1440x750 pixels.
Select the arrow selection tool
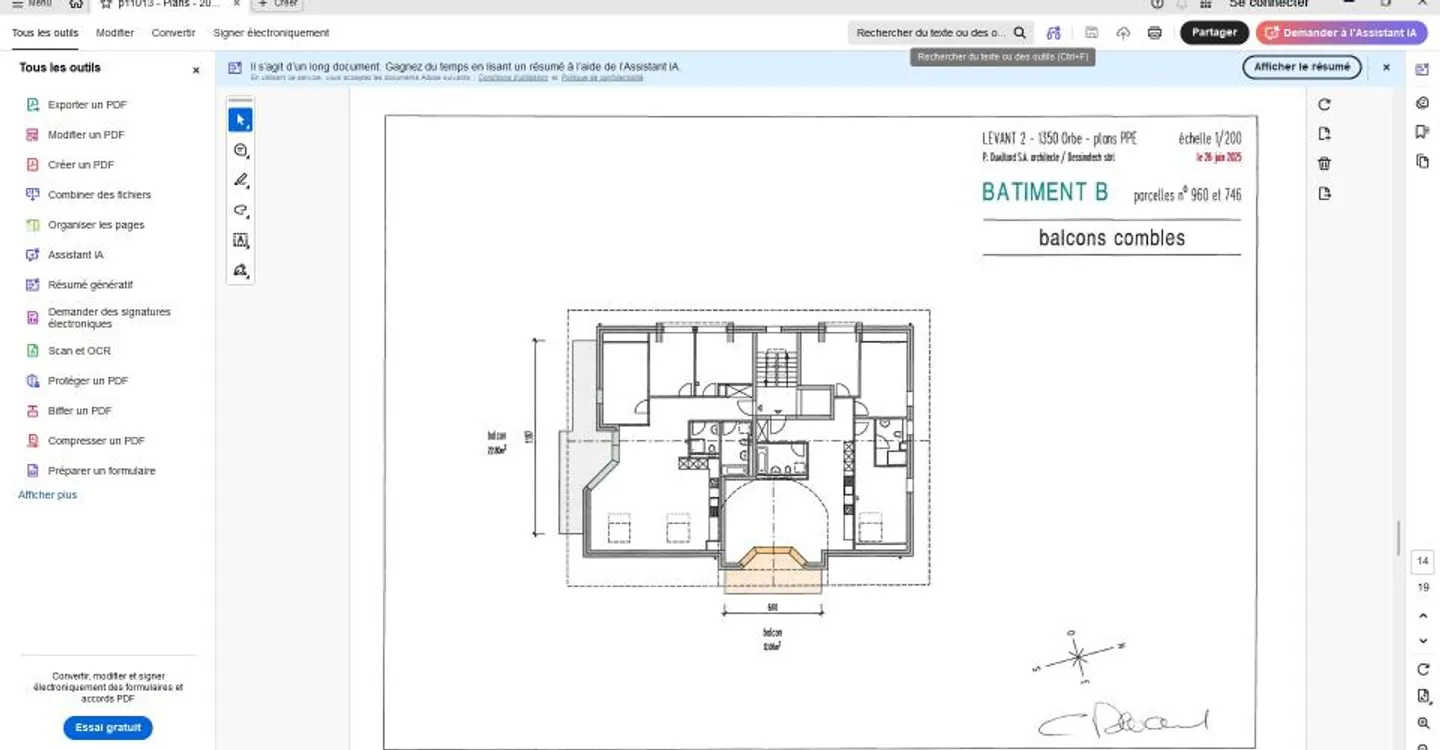pyautogui.click(x=240, y=120)
